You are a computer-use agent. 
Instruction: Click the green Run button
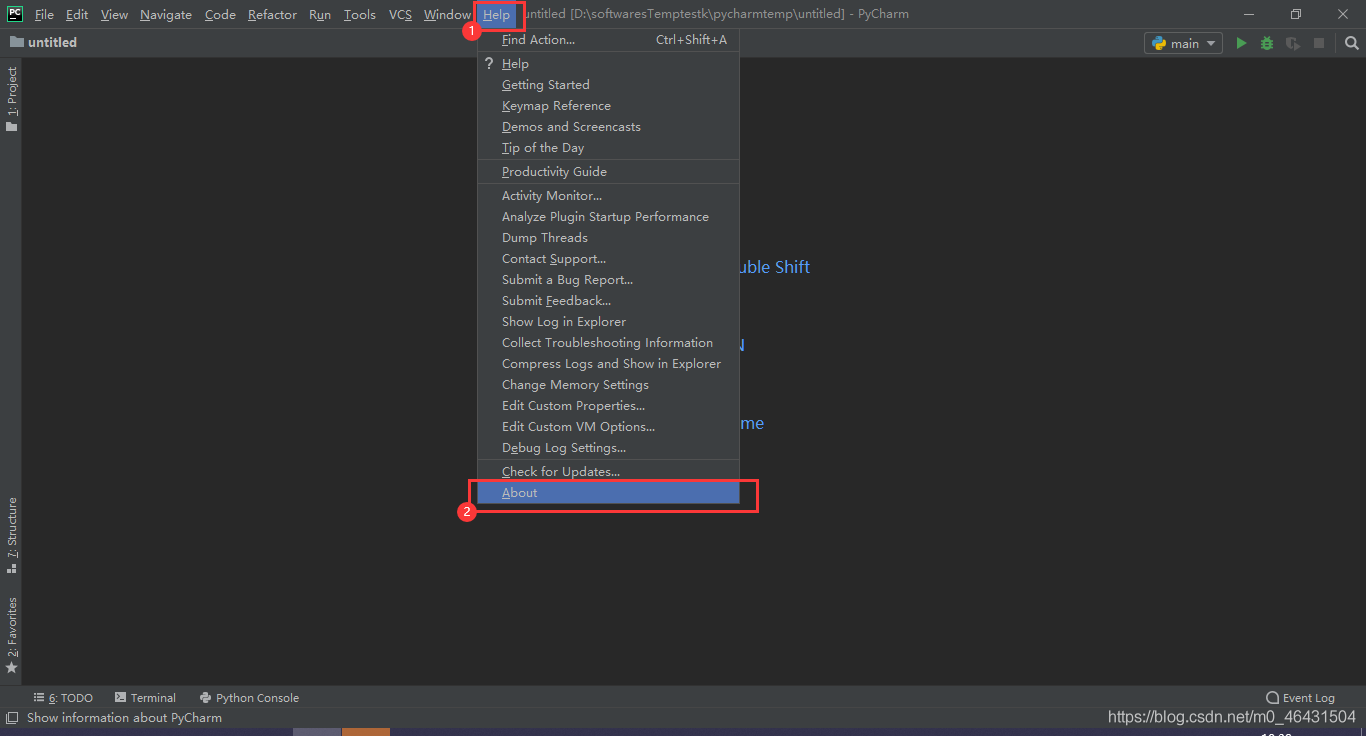(1241, 43)
